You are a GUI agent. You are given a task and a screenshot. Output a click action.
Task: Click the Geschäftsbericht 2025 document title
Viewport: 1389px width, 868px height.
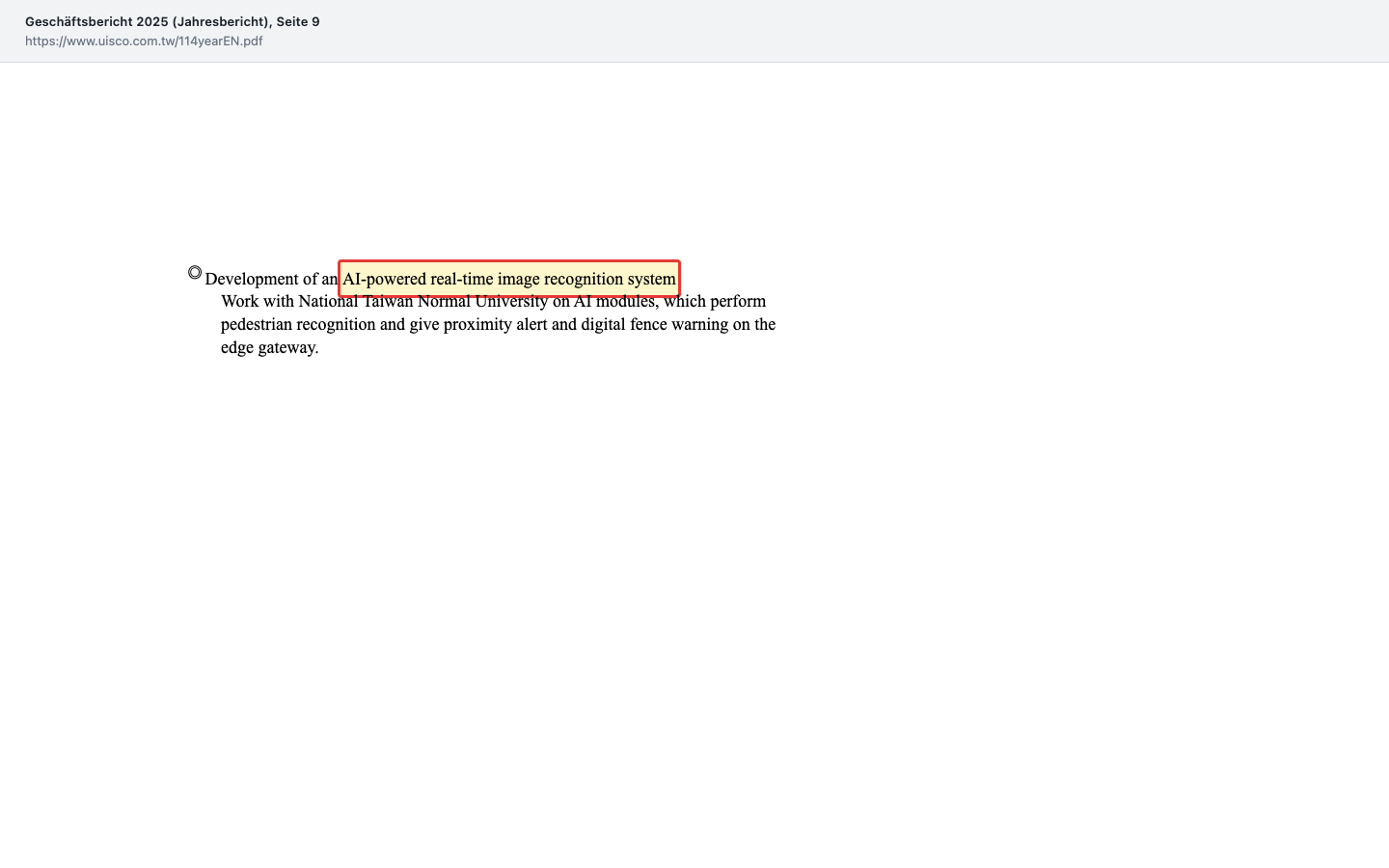(x=173, y=21)
